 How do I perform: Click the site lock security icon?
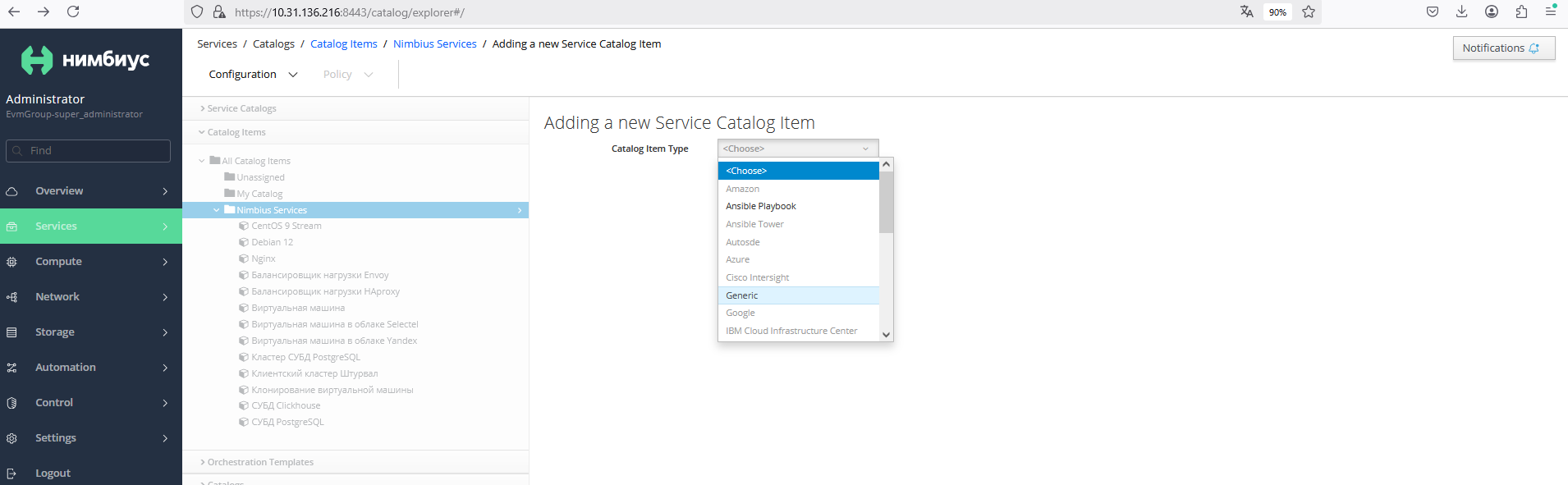219,11
